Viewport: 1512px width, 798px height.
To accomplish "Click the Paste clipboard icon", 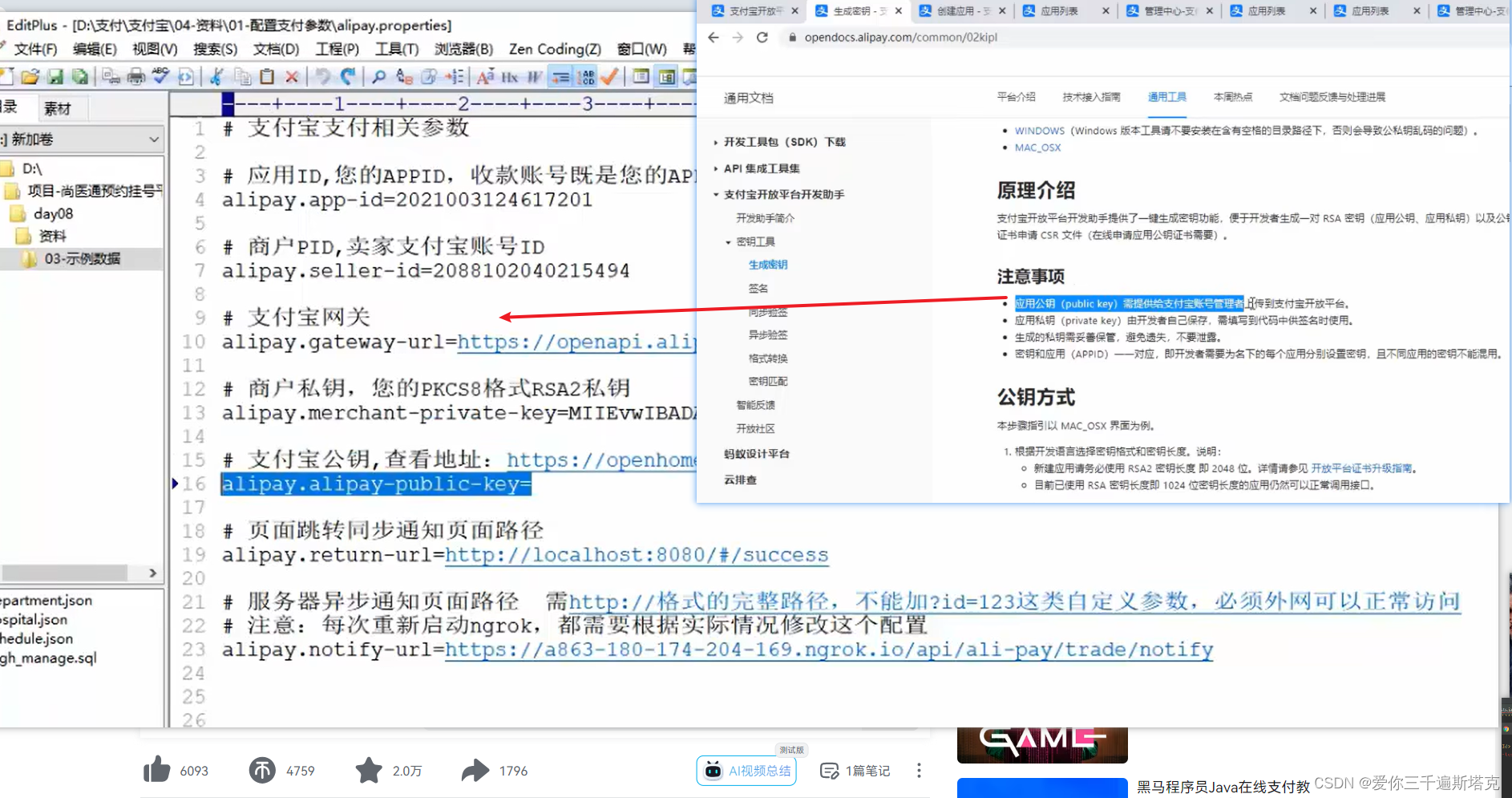I will pyautogui.click(x=267, y=77).
